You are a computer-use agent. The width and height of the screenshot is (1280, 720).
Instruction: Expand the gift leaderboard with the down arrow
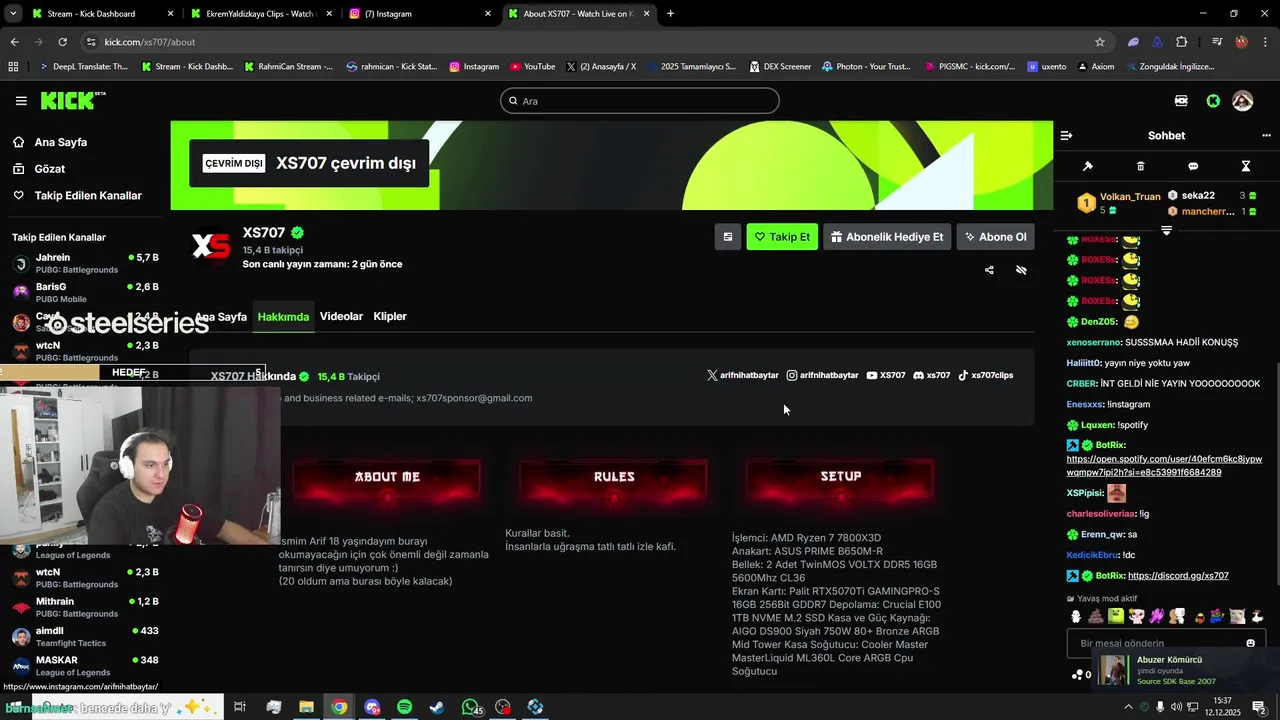point(1166,230)
